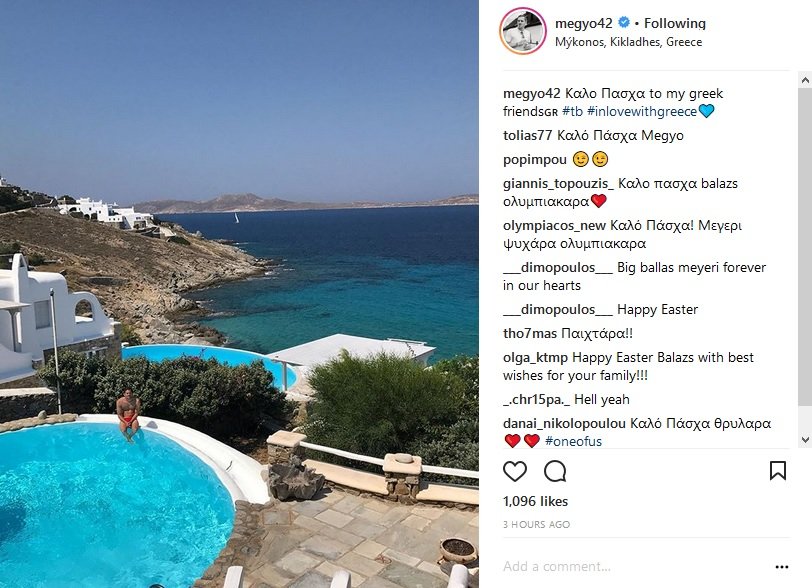
Task: Click the 3 hours ago timestamp
Action: point(536,524)
